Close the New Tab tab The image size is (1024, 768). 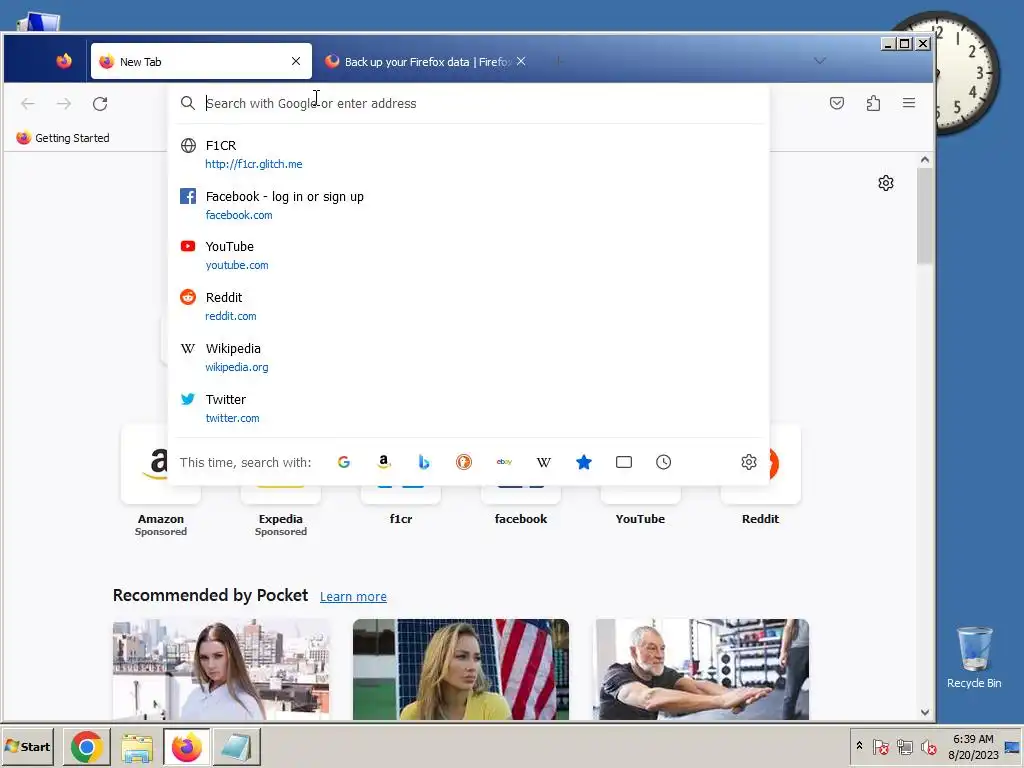[x=296, y=61]
